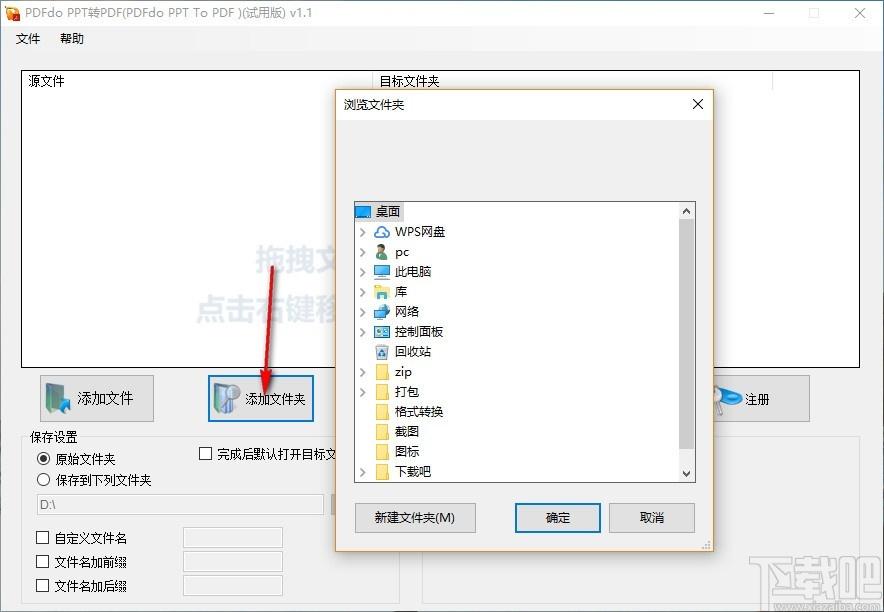Select 控制面板 label in folder tree
This screenshot has width=884, height=612.
pos(419,332)
